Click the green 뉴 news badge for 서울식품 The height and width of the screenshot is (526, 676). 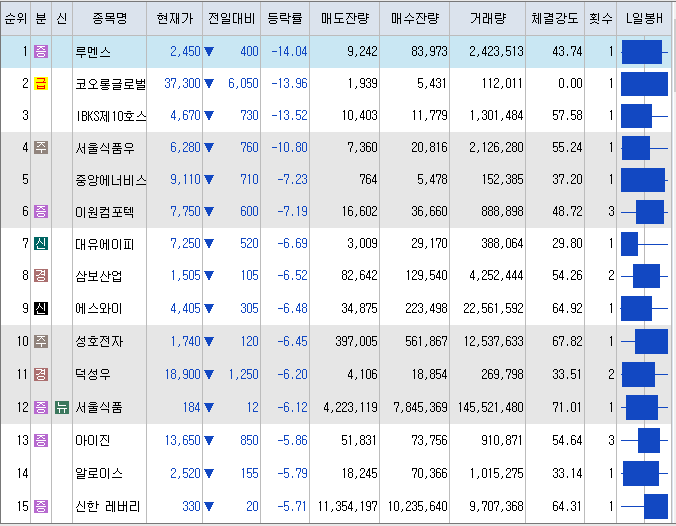pyautogui.click(x=62, y=407)
